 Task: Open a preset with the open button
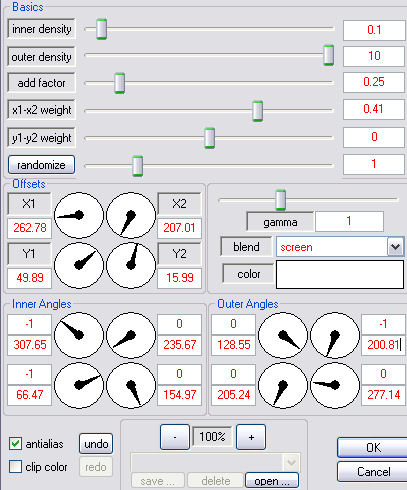pos(272,481)
